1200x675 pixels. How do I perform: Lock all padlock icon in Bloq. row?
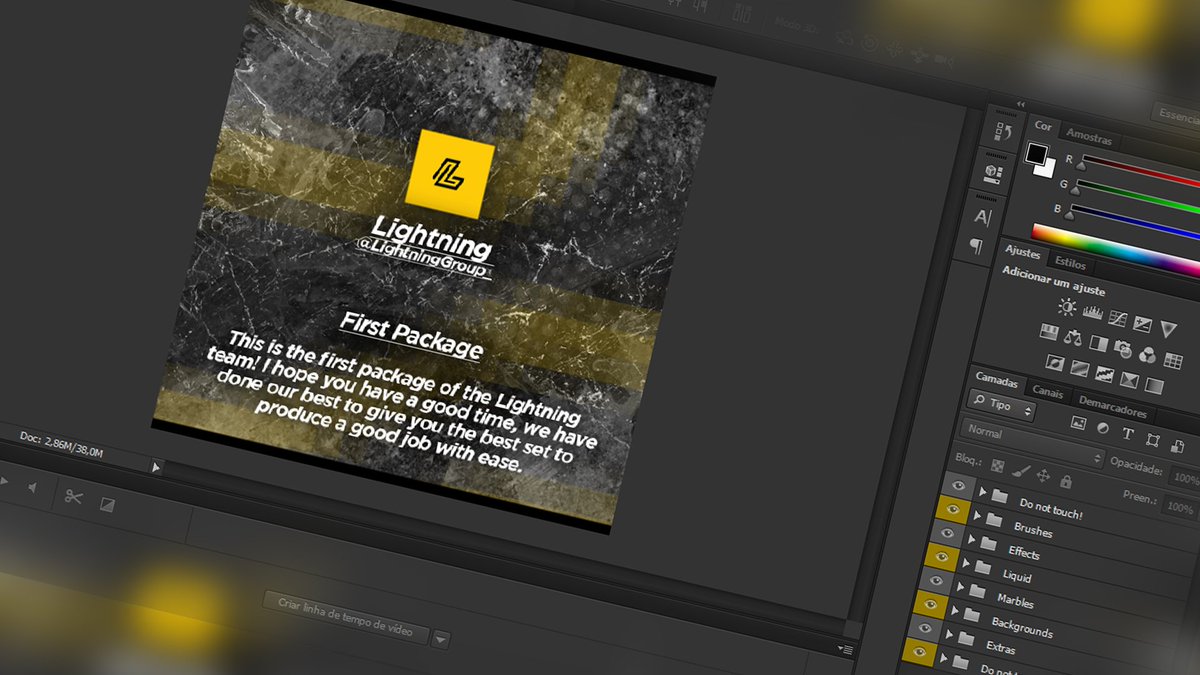1065,481
